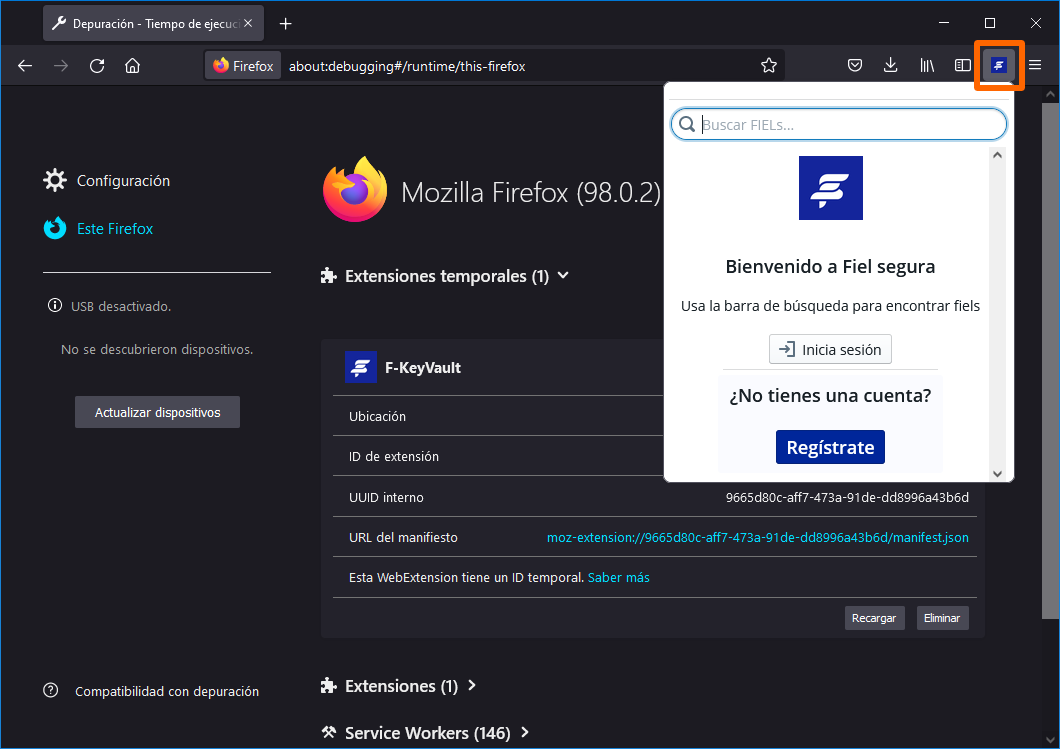Click the ID de extensión row label
Image resolution: width=1060 pixels, height=749 pixels.
393,457
